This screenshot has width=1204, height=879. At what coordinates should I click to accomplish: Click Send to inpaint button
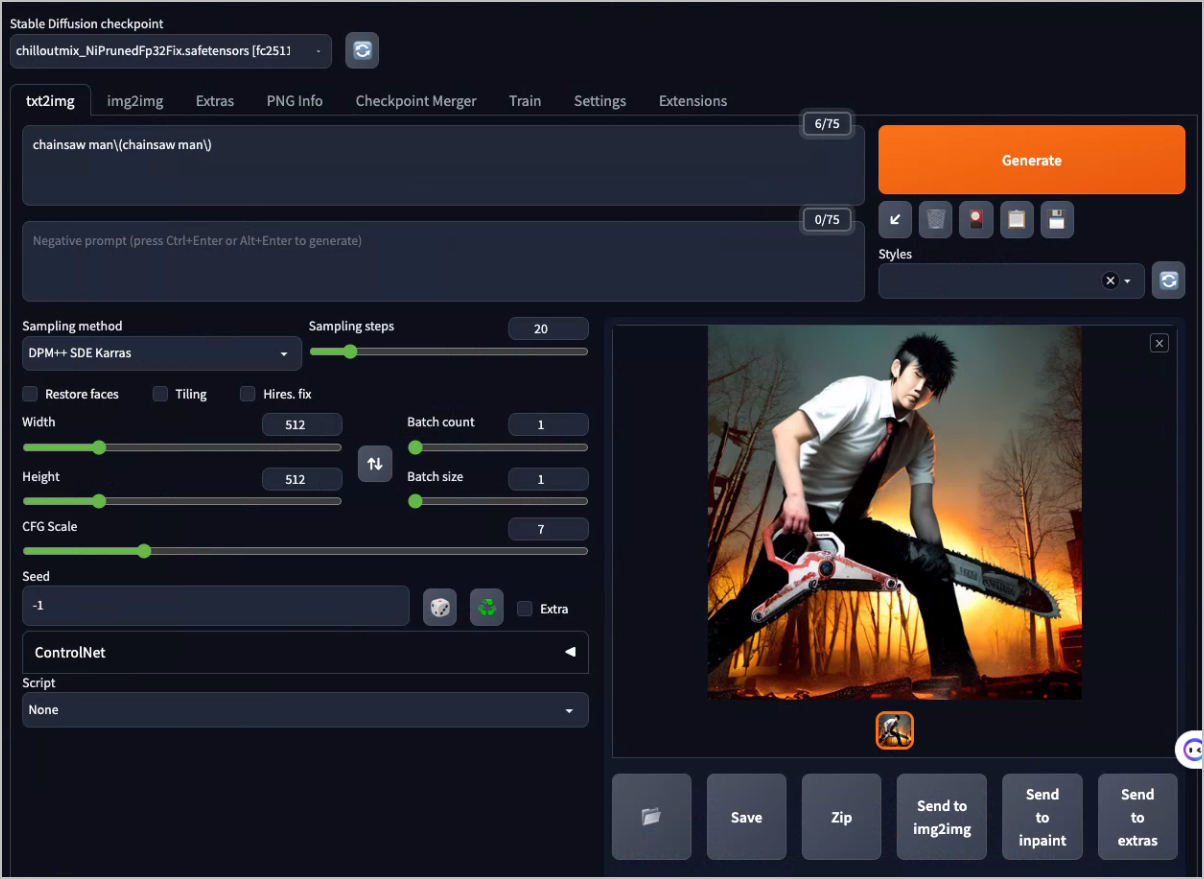[1042, 817]
